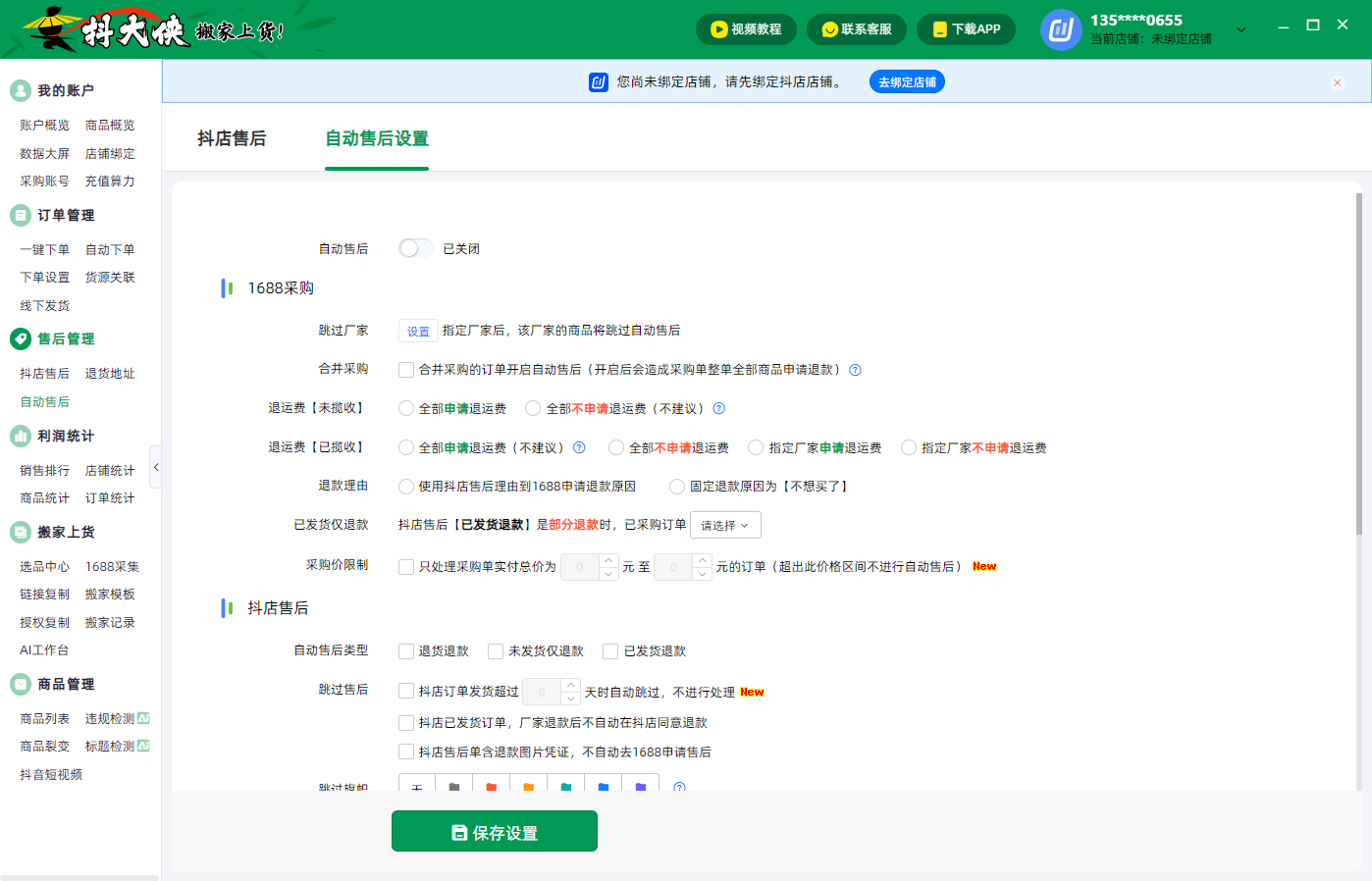Decrease the shipped-days stepper value
1372x881 pixels.
(571, 698)
